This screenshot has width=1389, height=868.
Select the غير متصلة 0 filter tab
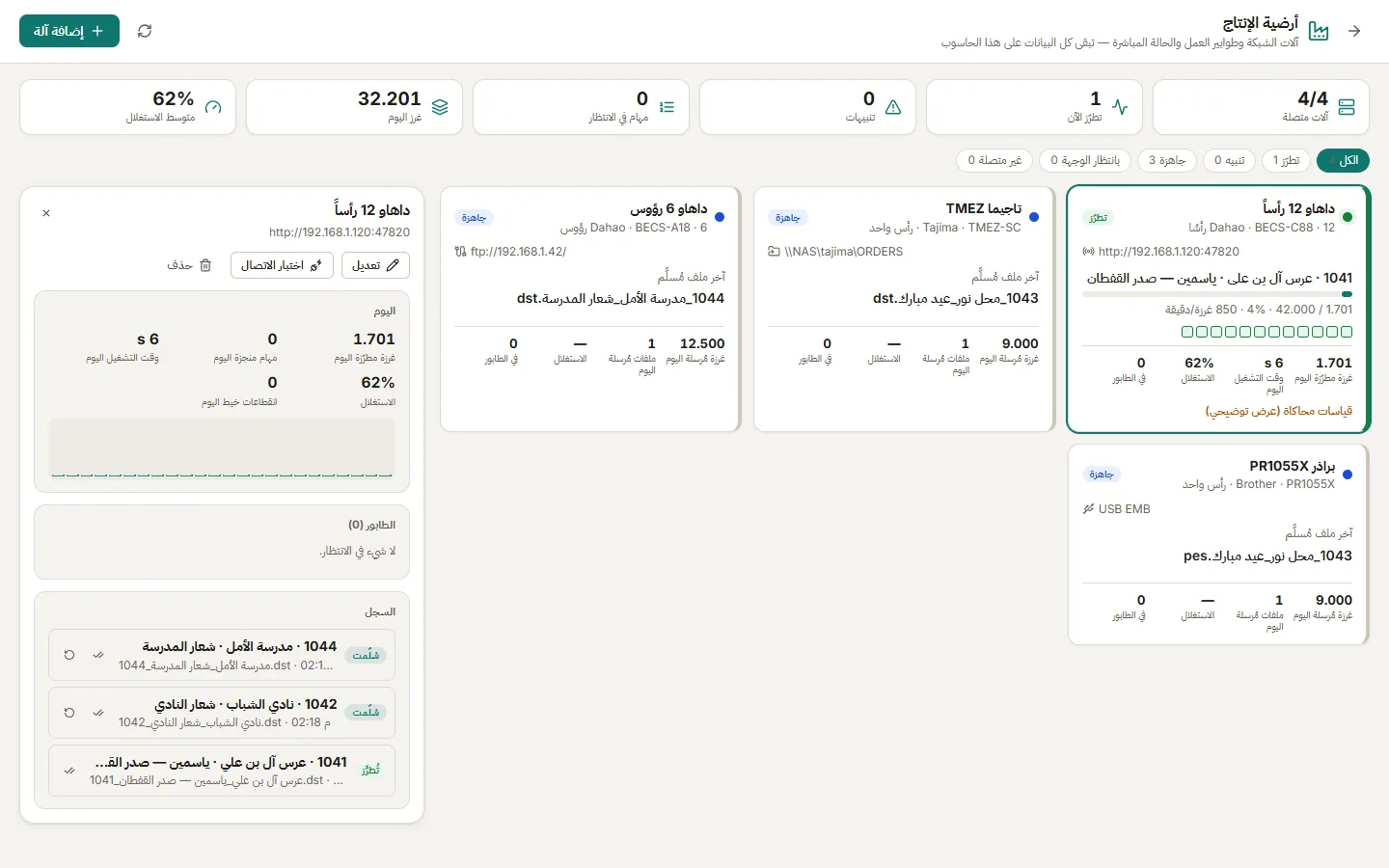click(x=994, y=160)
